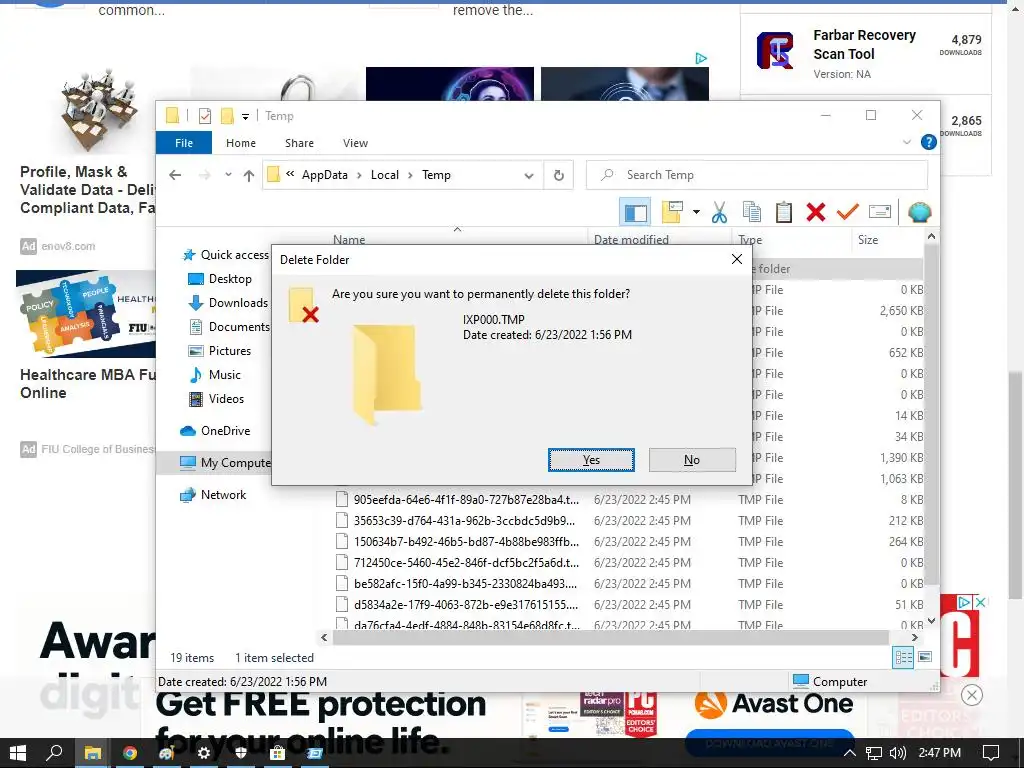Select Desktop in navigation pane
The width and height of the screenshot is (1024, 768).
click(x=220, y=279)
